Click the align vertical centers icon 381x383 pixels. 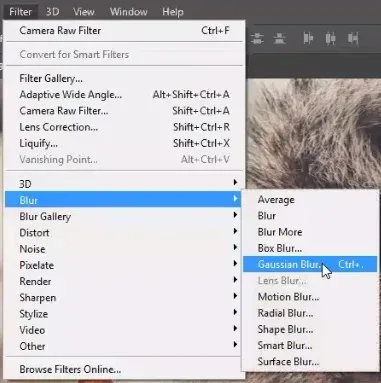coord(257,38)
